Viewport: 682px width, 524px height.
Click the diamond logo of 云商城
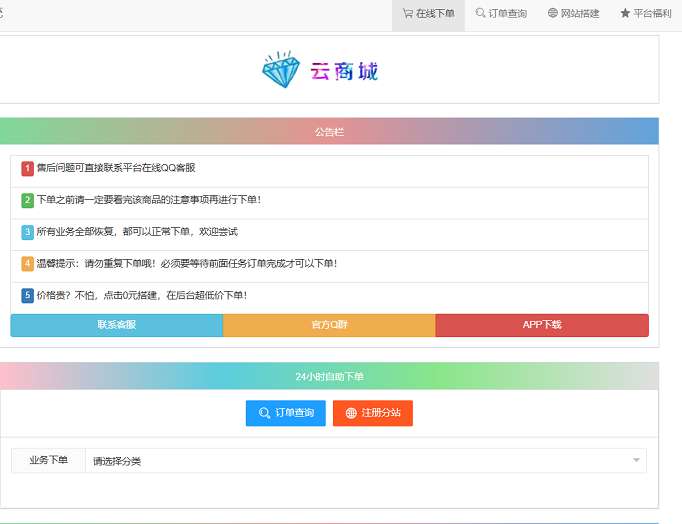click(x=281, y=70)
